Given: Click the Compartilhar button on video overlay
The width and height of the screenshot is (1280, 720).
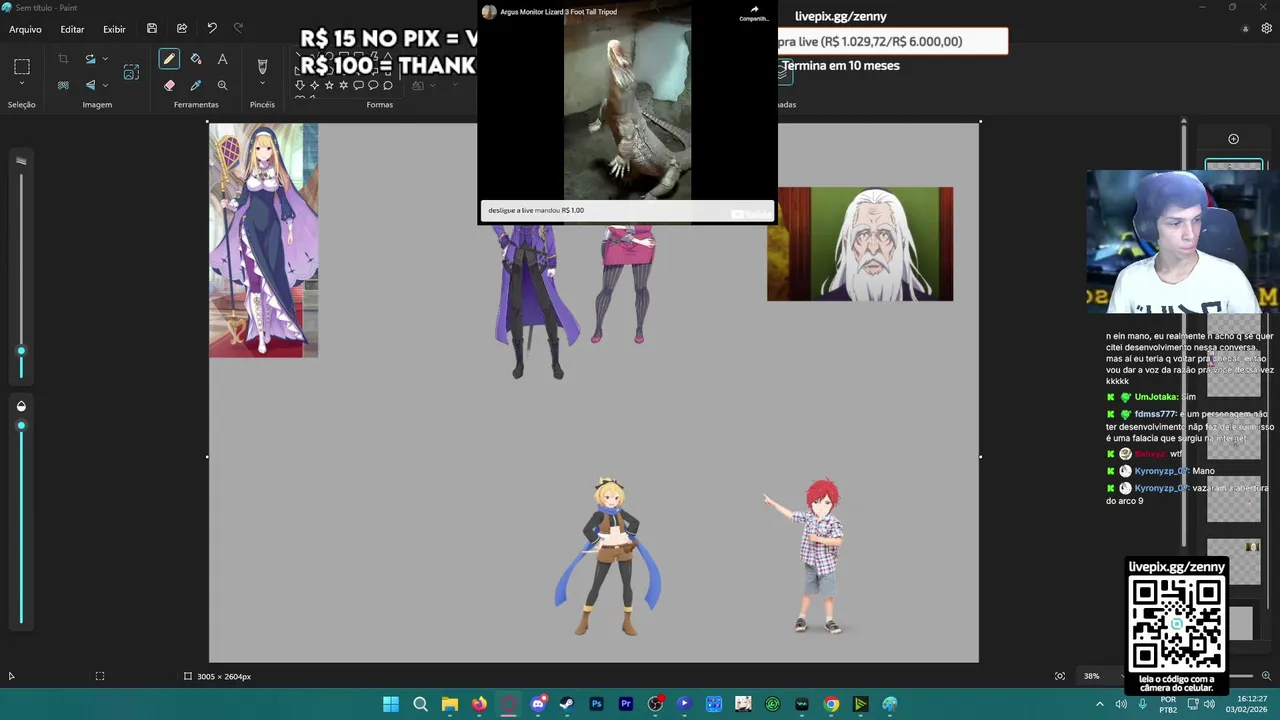Looking at the screenshot, I should pyautogui.click(x=754, y=13).
